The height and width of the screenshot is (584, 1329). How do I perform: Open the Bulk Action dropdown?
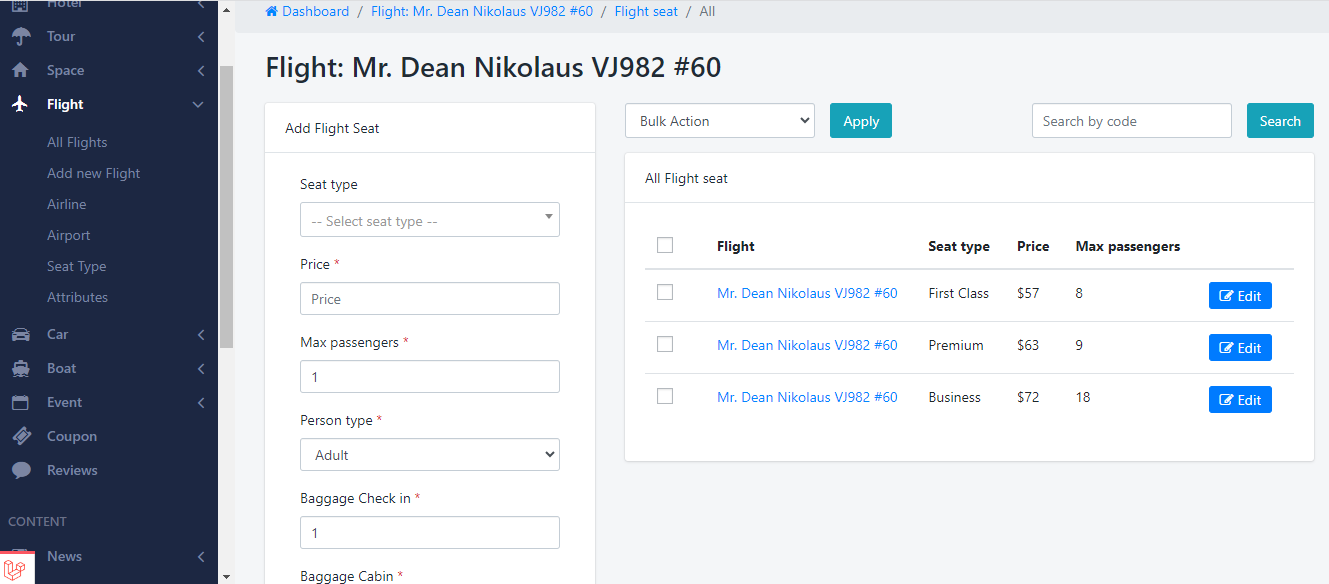point(720,121)
